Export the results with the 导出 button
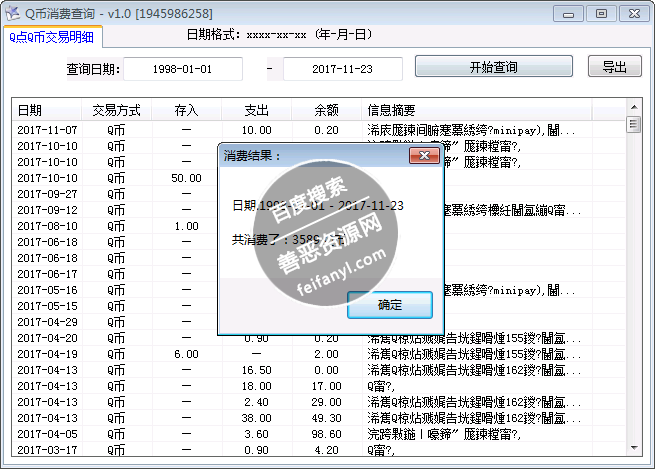The width and height of the screenshot is (655, 469). click(614, 68)
